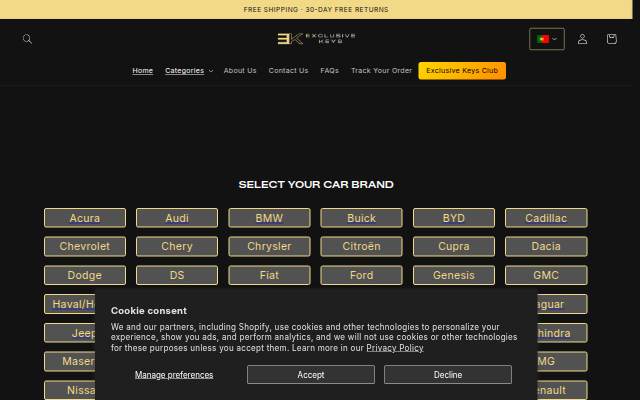Open the Privacy Policy link
This screenshot has height=400, width=640.
pyautogui.click(x=395, y=348)
